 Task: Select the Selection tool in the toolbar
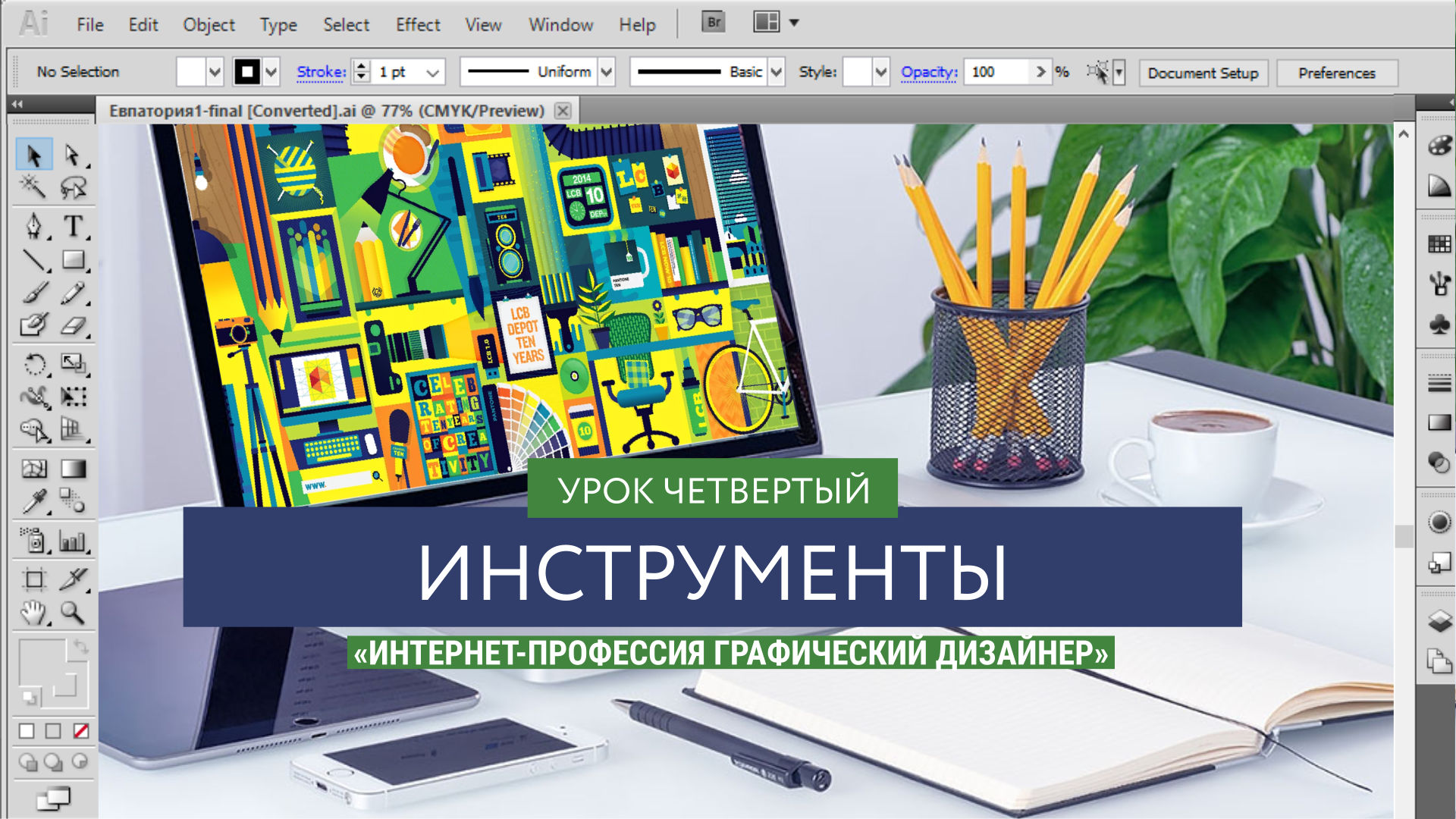[34, 155]
